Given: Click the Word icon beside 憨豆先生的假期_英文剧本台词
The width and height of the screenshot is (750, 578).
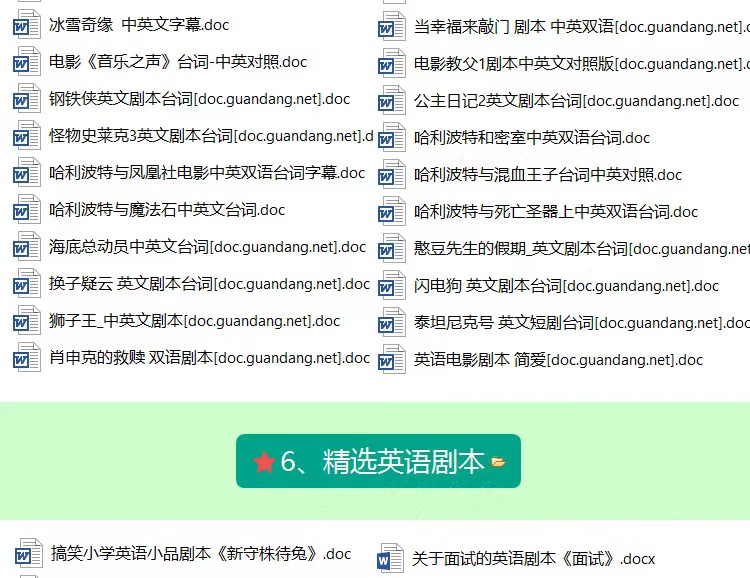Looking at the screenshot, I should [x=392, y=248].
